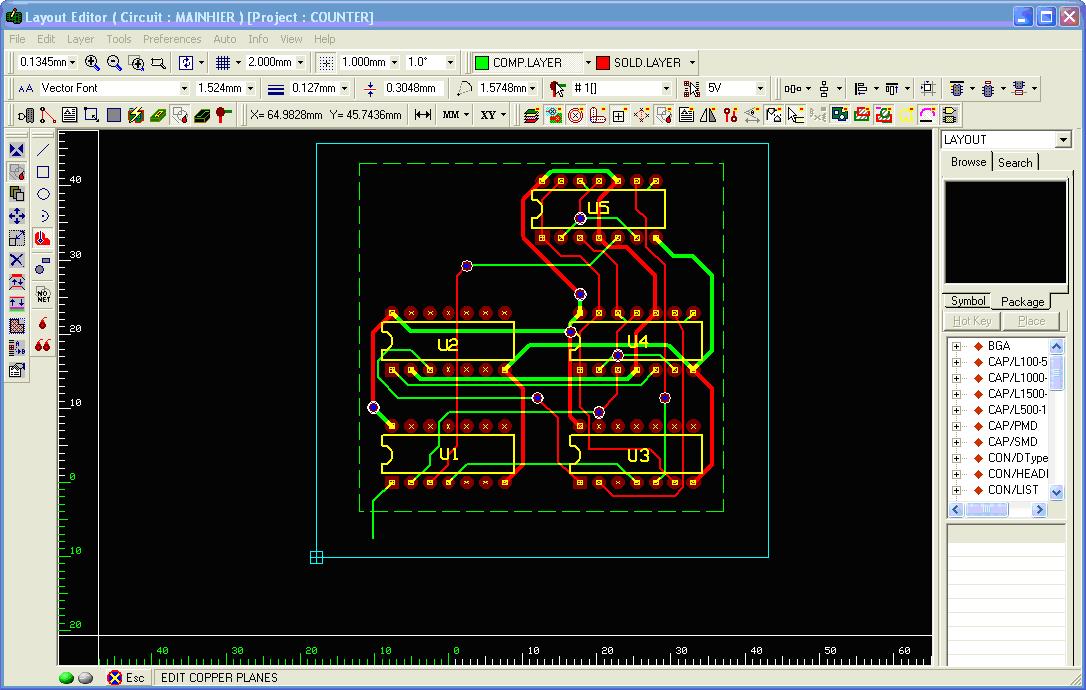Click the blue mirror/bowtie tool icon
This screenshot has height=690, width=1086.
(17, 150)
